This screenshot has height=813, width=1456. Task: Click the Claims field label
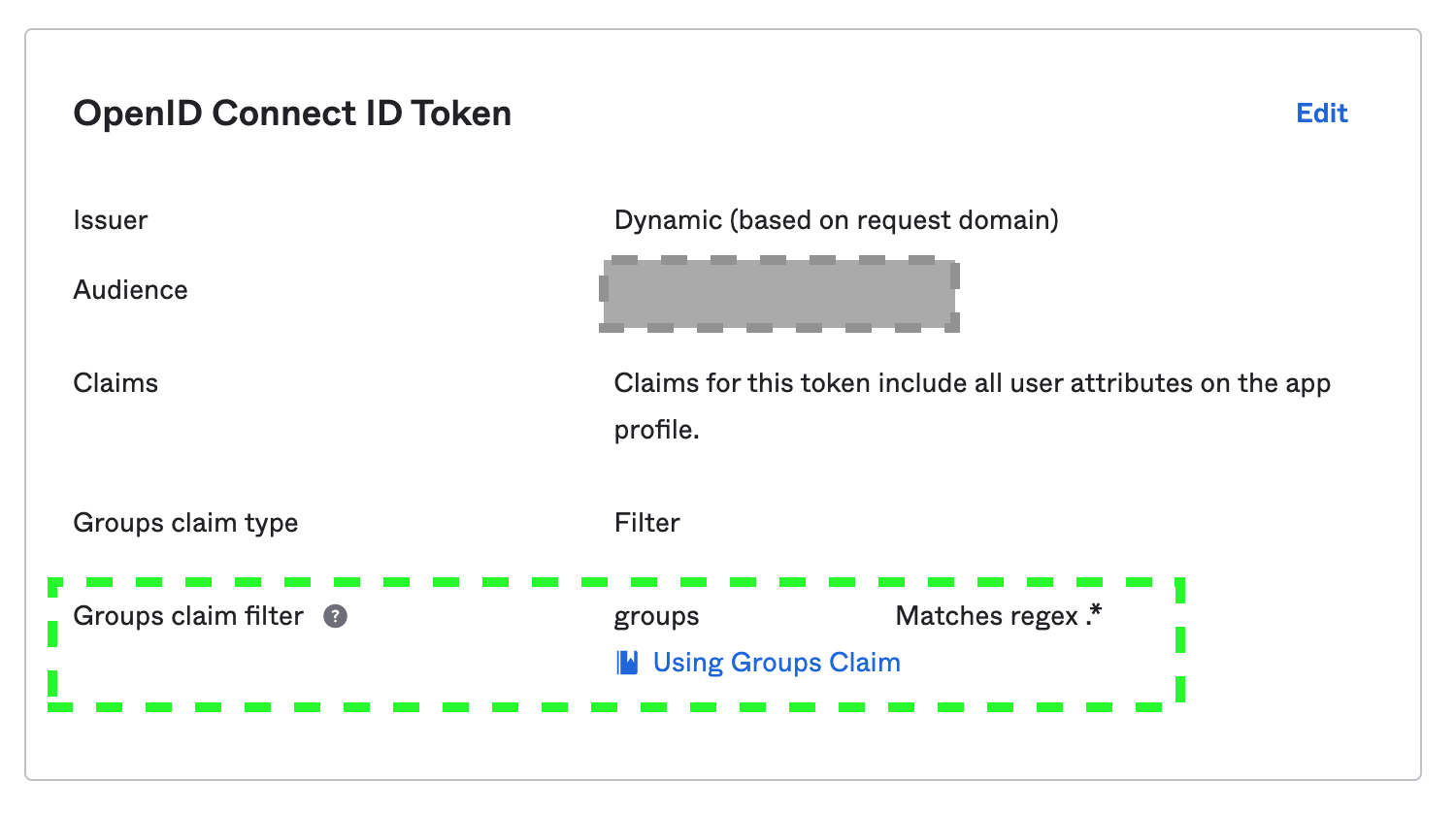(x=116, y=383)
